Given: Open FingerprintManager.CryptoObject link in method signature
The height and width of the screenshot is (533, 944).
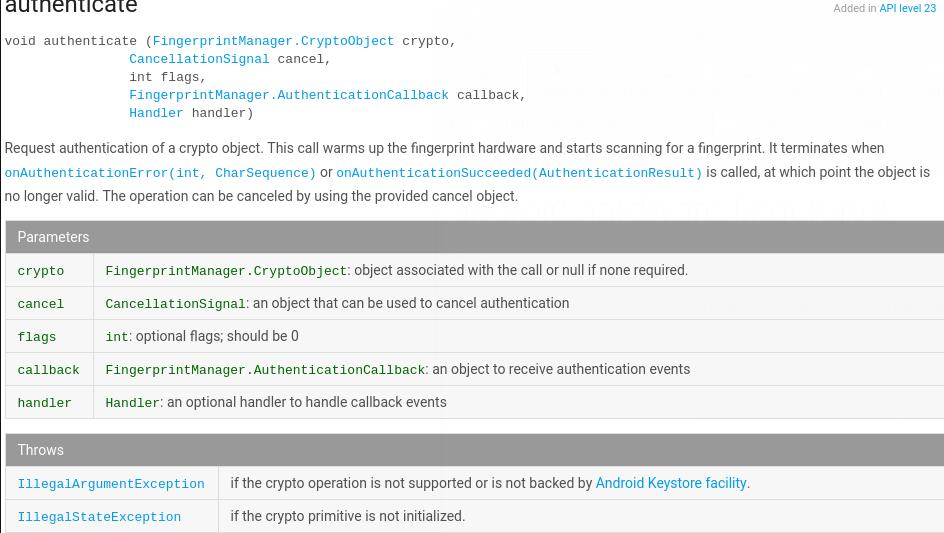Looking at the screenshot, I should 273,42.
